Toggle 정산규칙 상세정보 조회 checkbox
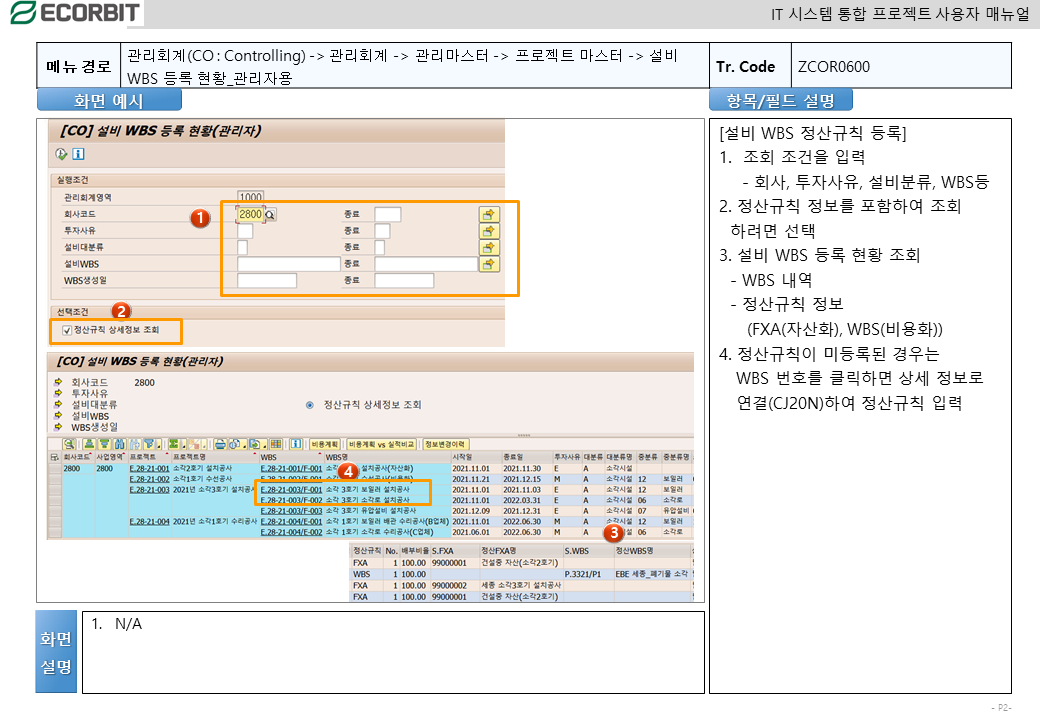This screenshot has height=720, width=1040. 67,330
